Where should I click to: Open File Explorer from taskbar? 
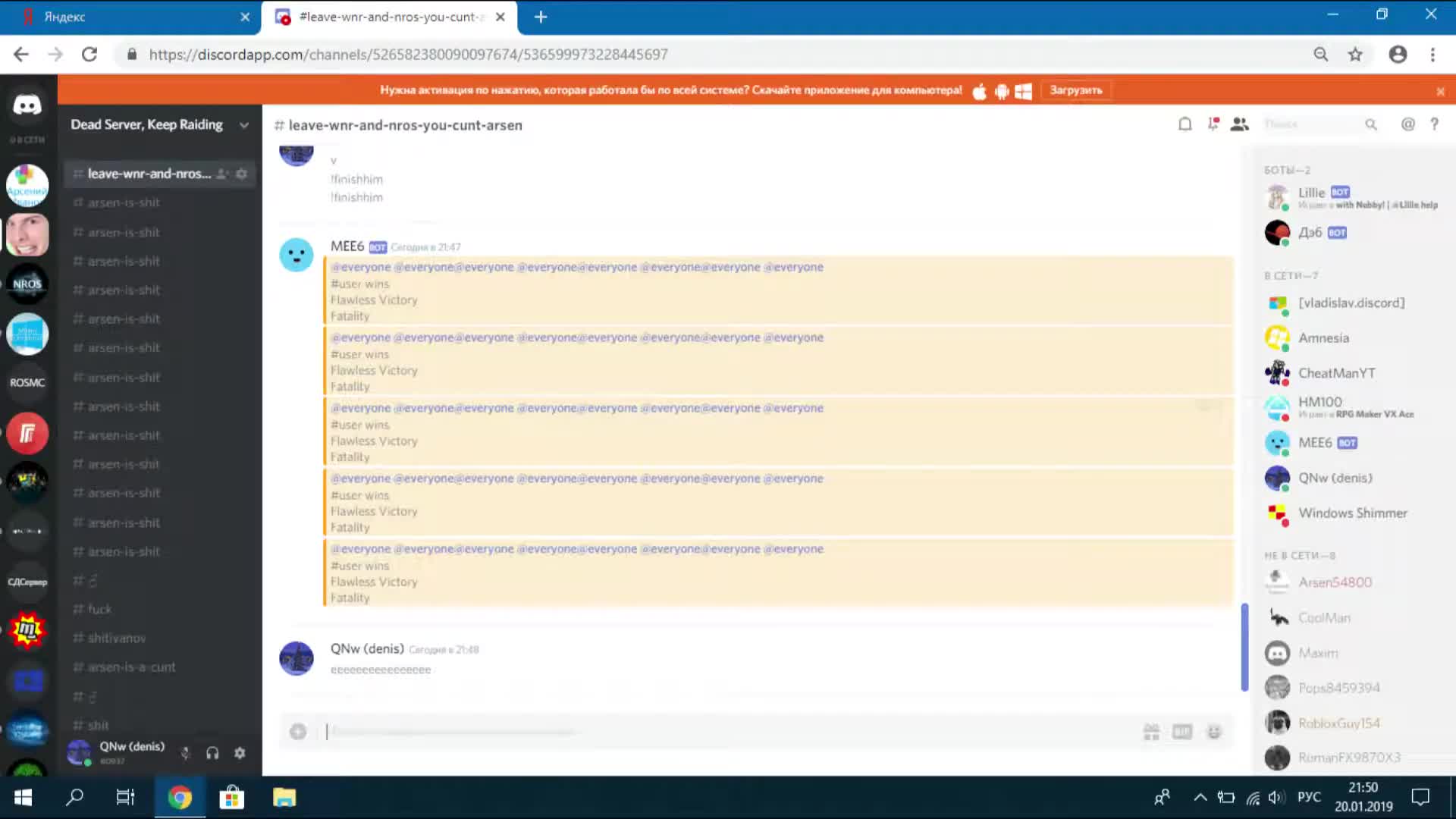284,797
